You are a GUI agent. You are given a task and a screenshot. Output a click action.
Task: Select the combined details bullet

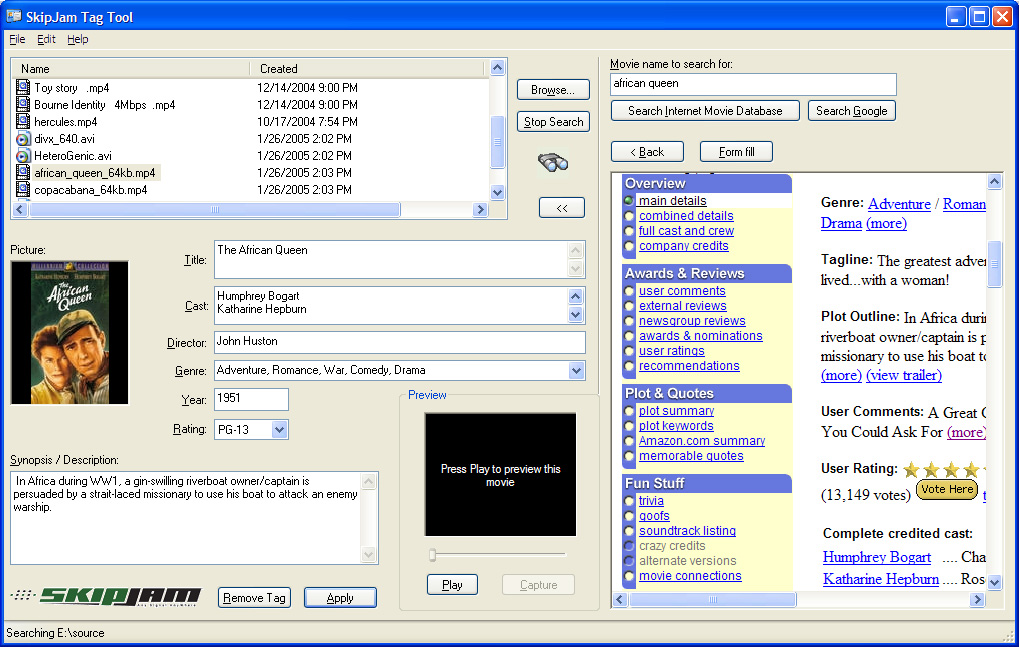pyautogui.click(x=629, y=216)
